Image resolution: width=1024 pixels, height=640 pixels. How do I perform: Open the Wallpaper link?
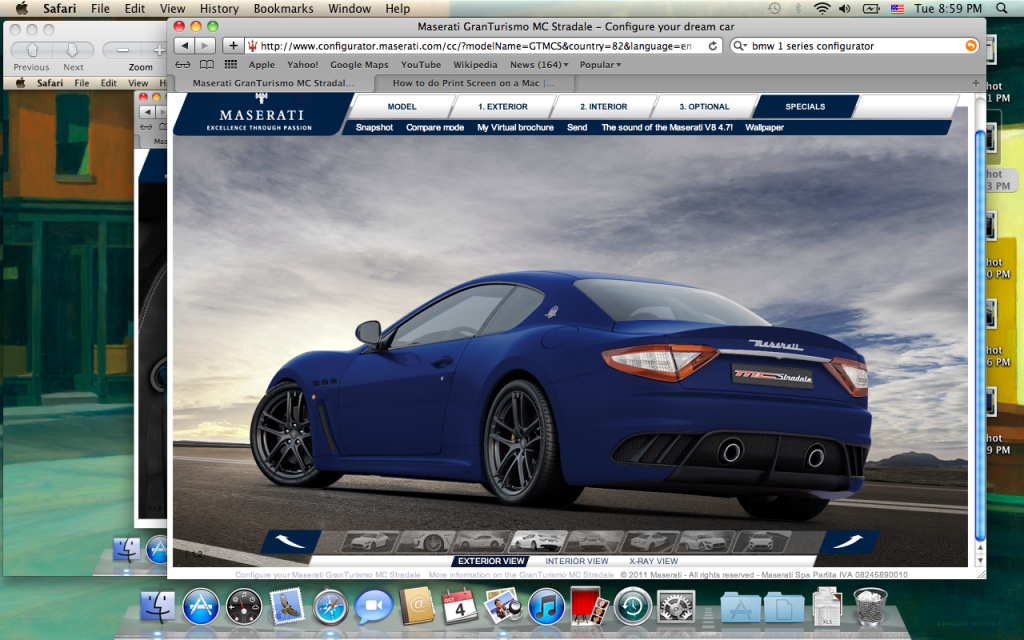[x=764, y=127]
